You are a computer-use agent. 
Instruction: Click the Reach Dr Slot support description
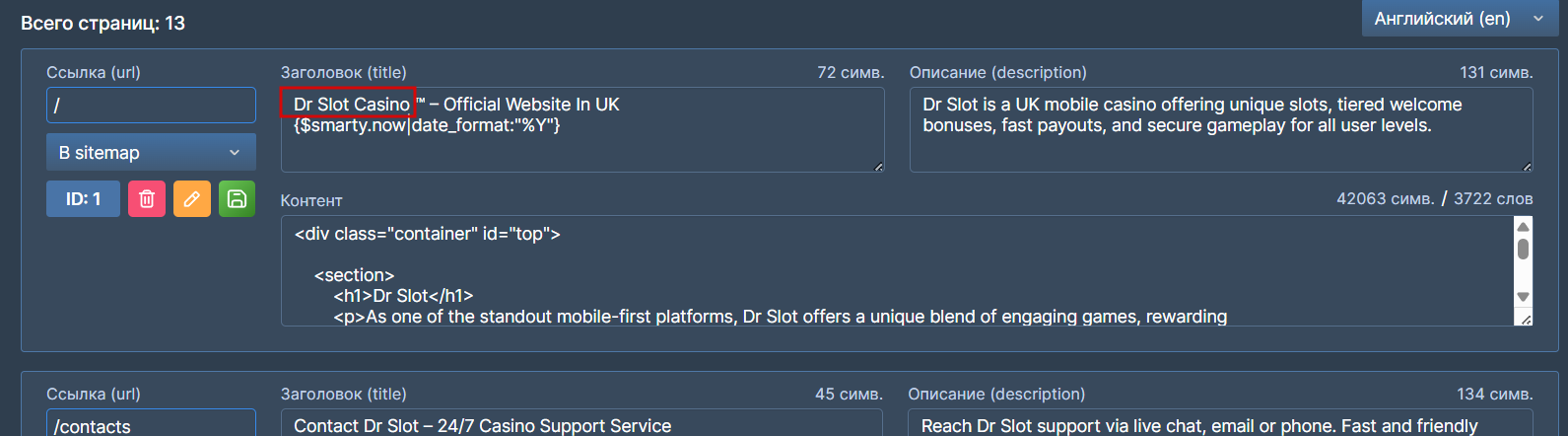pos(1219,425)
